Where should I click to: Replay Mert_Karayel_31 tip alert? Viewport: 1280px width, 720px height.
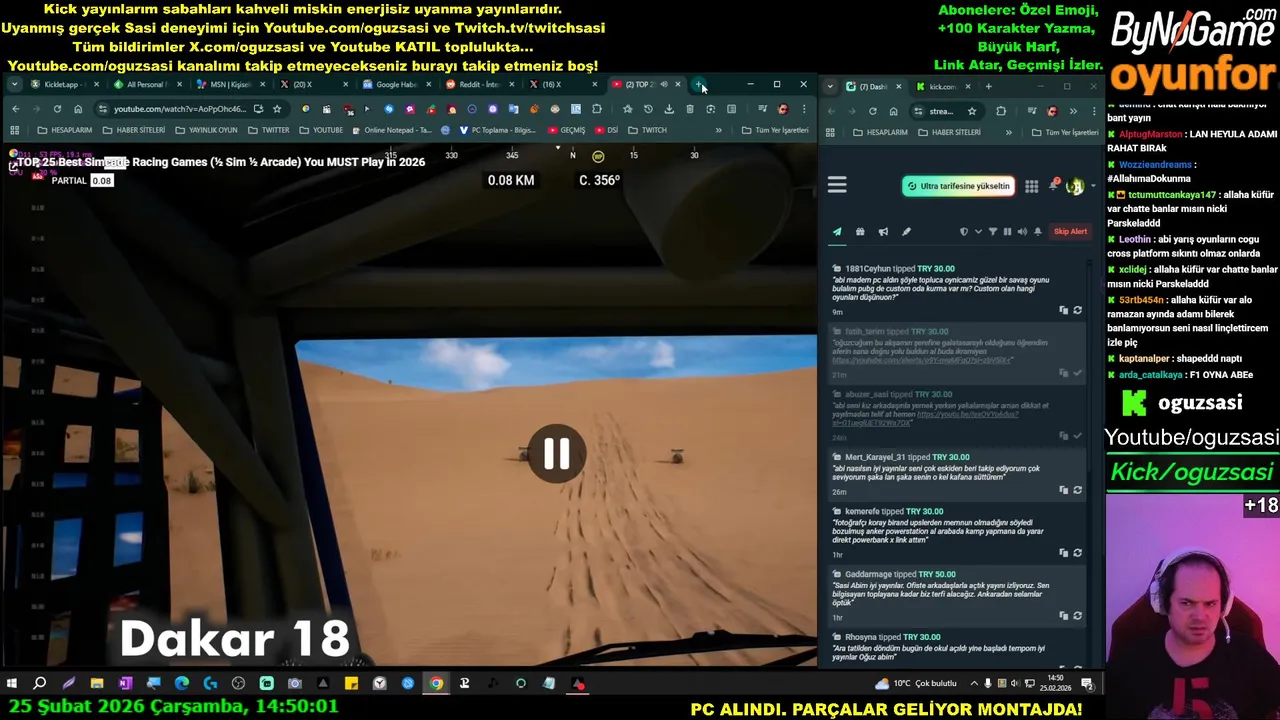coord(1077,490)
